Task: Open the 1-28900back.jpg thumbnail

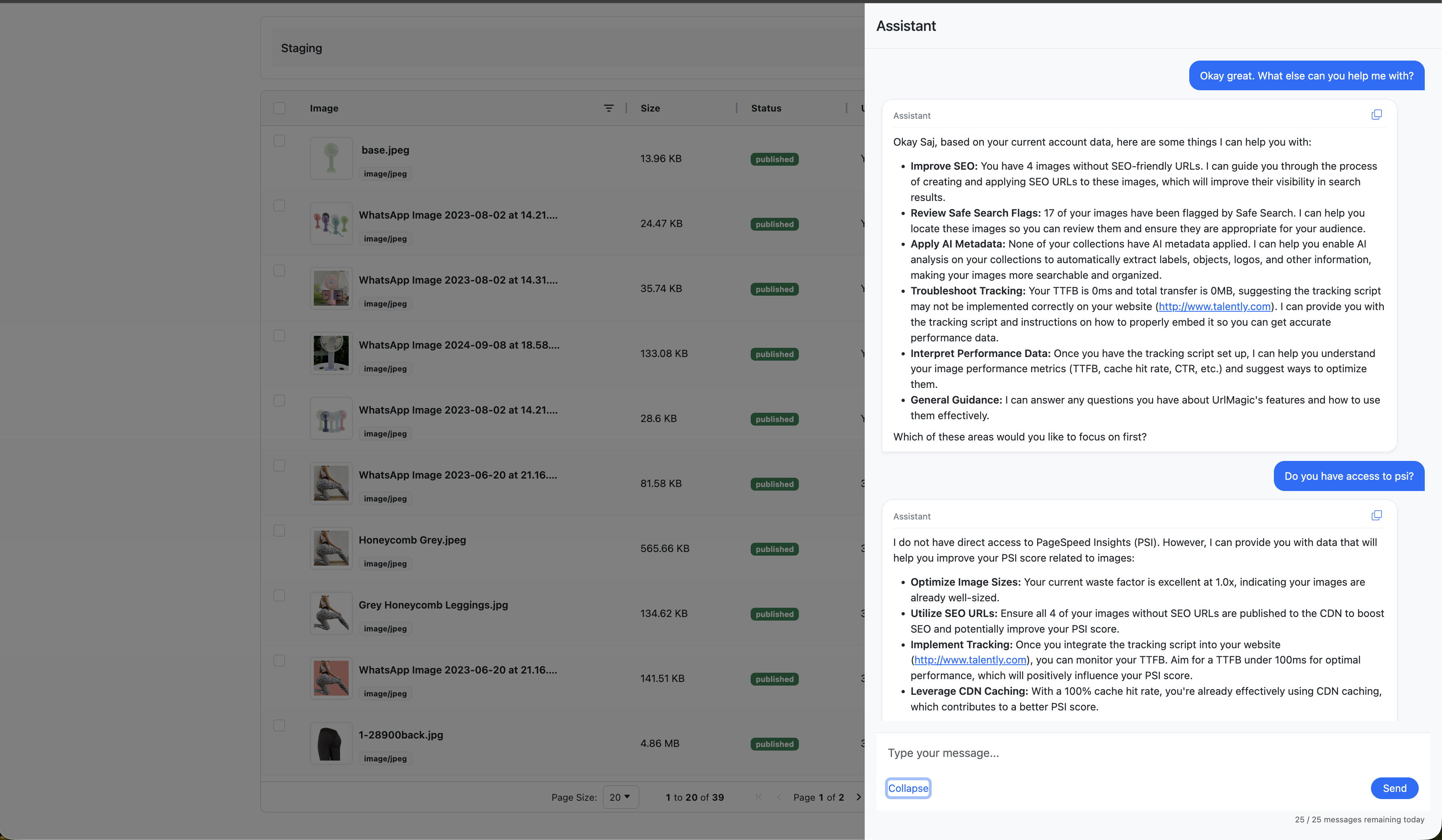Action: click(331, 743)
